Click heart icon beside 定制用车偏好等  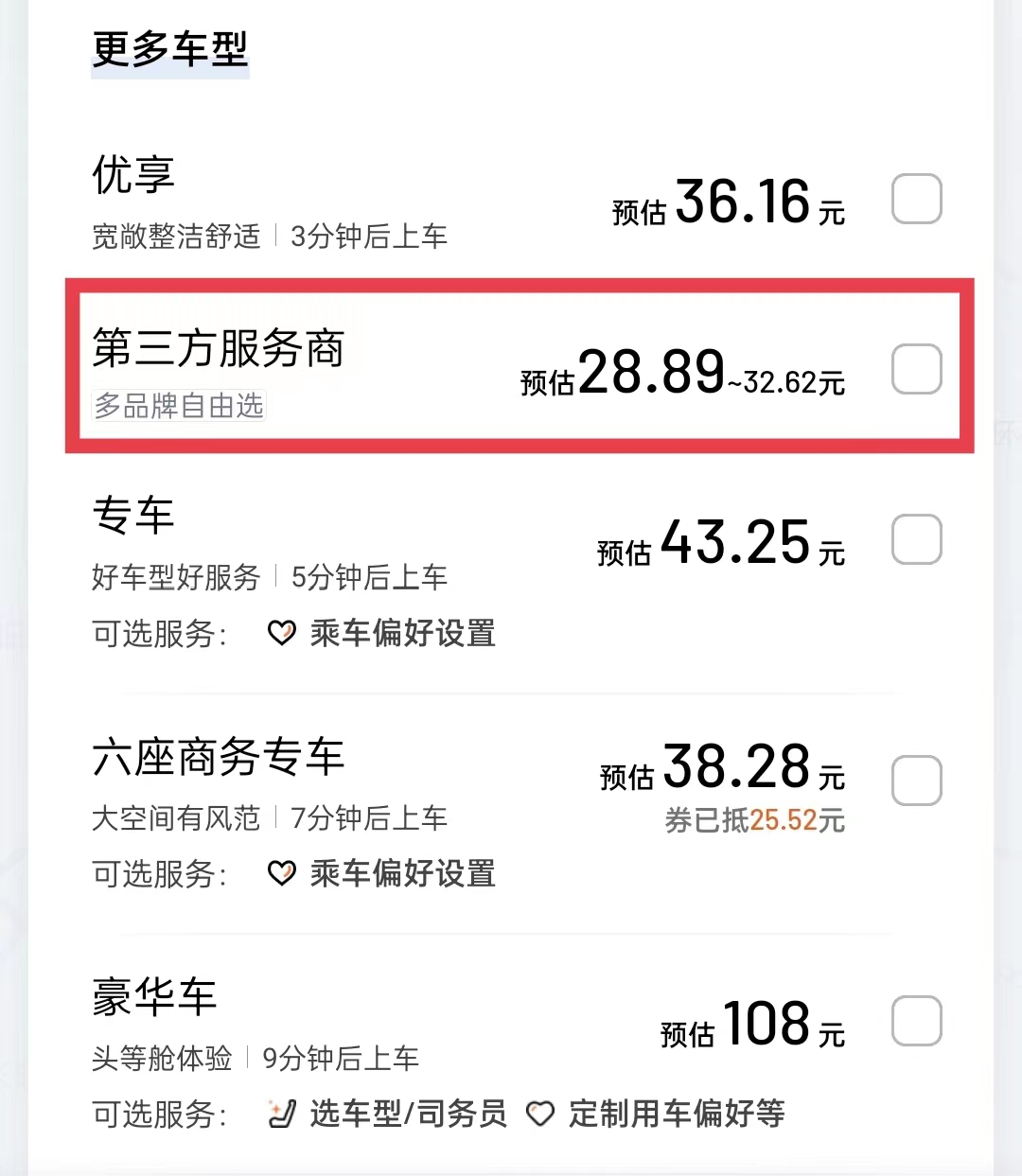(x=540, y=1114)
